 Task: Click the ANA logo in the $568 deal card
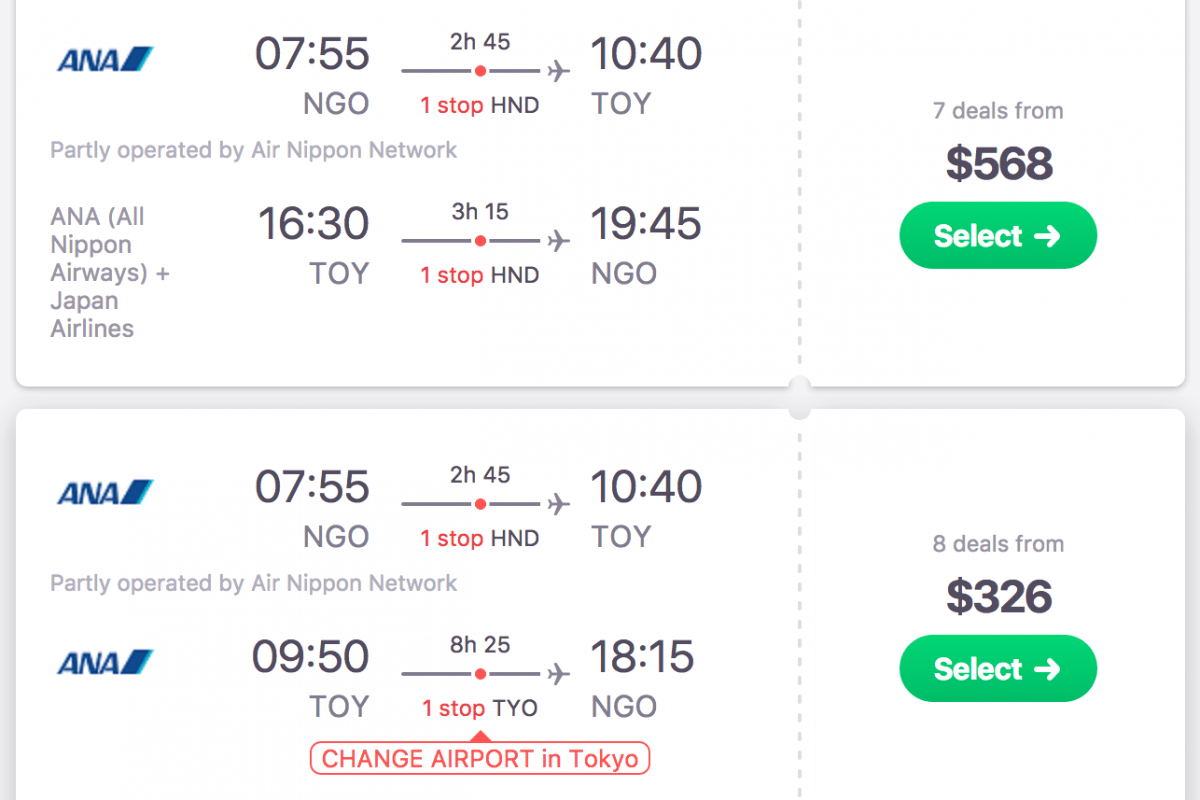[105, 60]
